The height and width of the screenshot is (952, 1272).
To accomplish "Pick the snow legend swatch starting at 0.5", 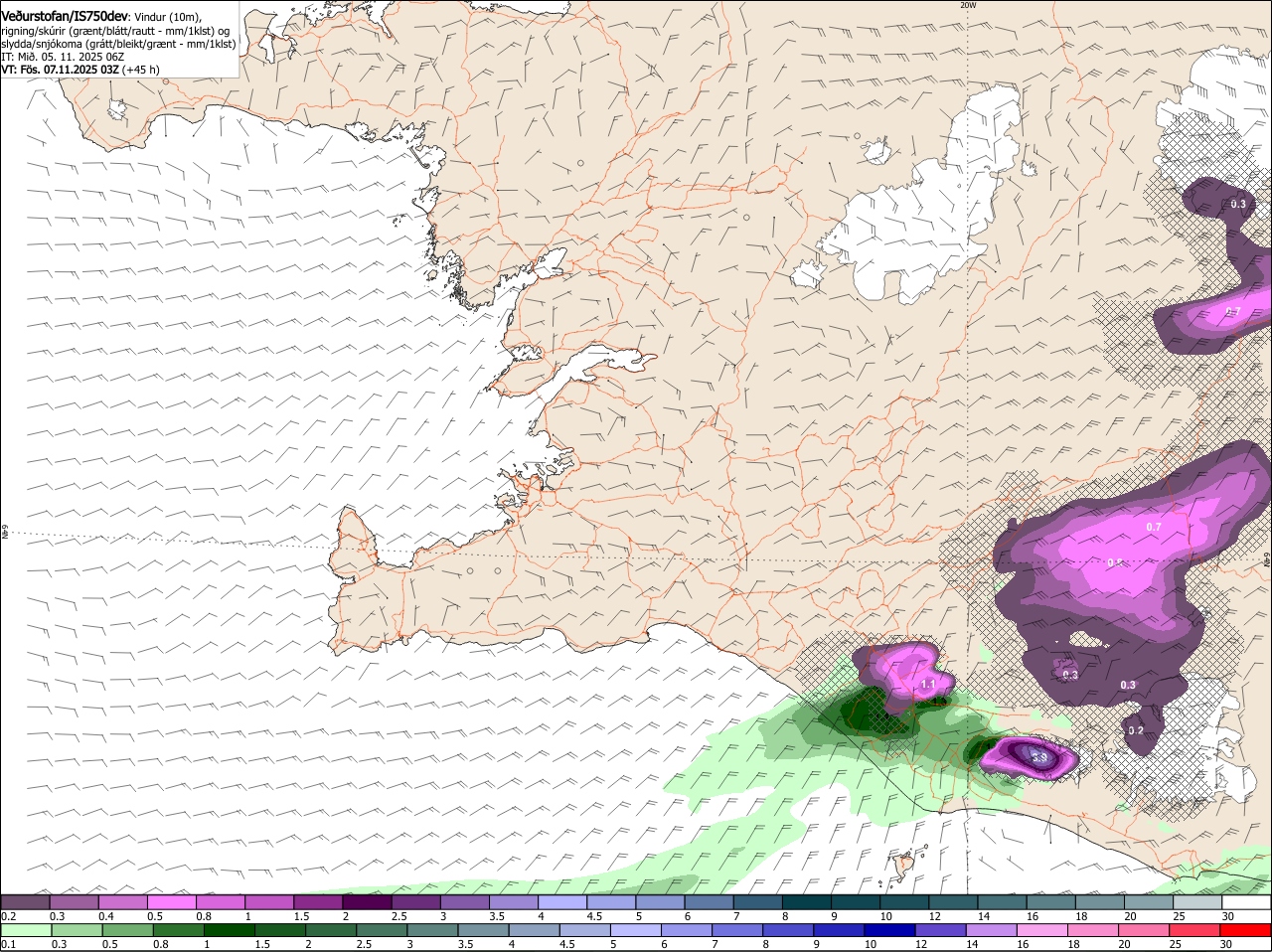I will click(x=171, y=901).
